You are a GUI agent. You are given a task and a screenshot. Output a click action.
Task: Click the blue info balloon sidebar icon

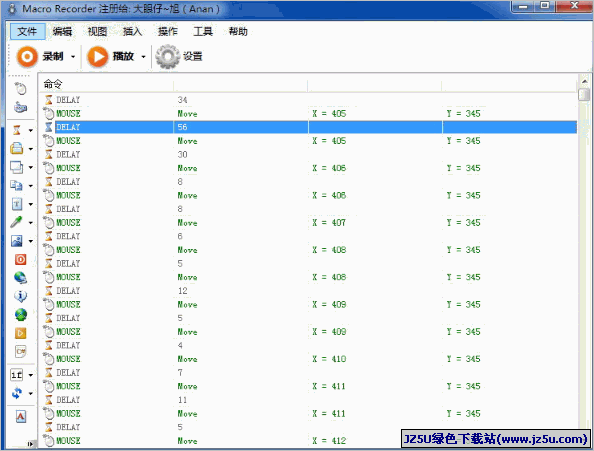(x=20, y=296)
